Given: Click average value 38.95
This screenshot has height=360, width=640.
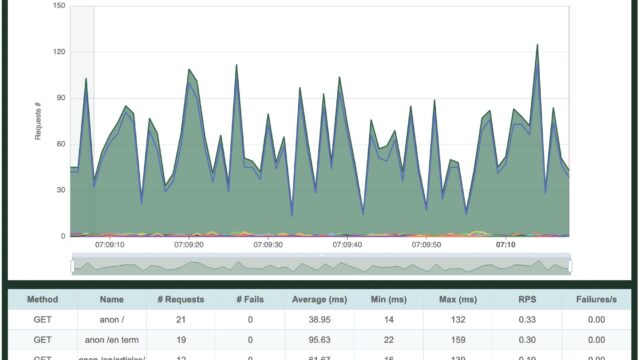Looking at the screenshot, I should (320, 320).
